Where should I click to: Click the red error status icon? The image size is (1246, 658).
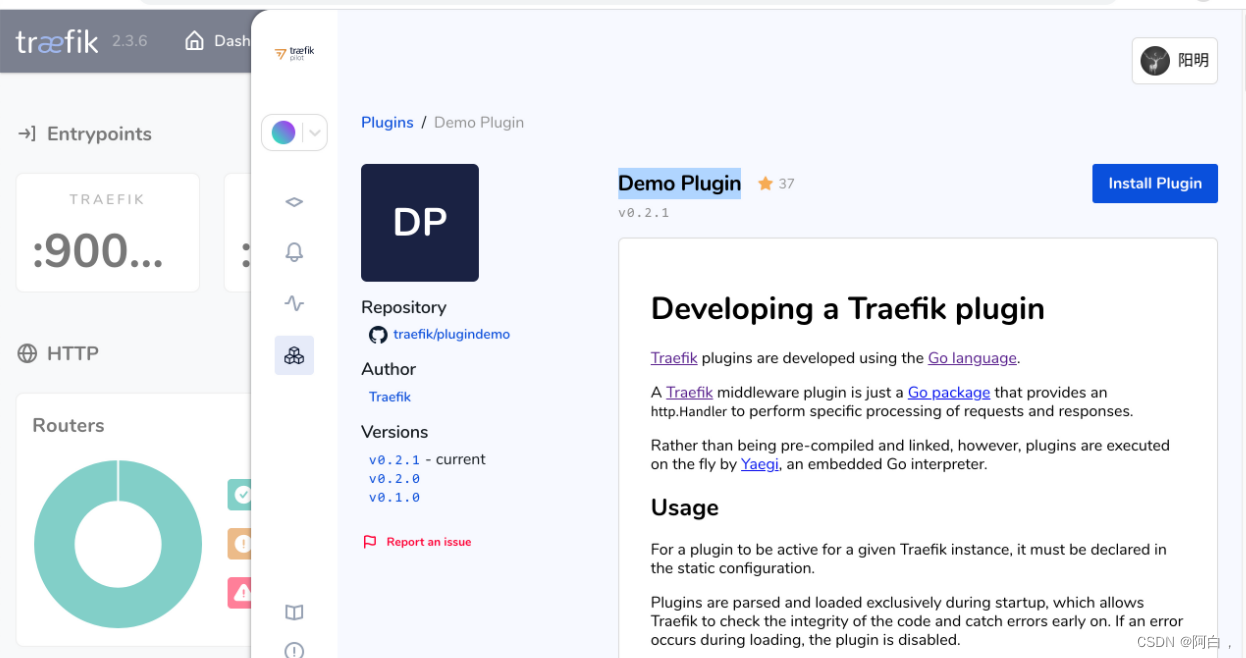(x=240, y=592)
